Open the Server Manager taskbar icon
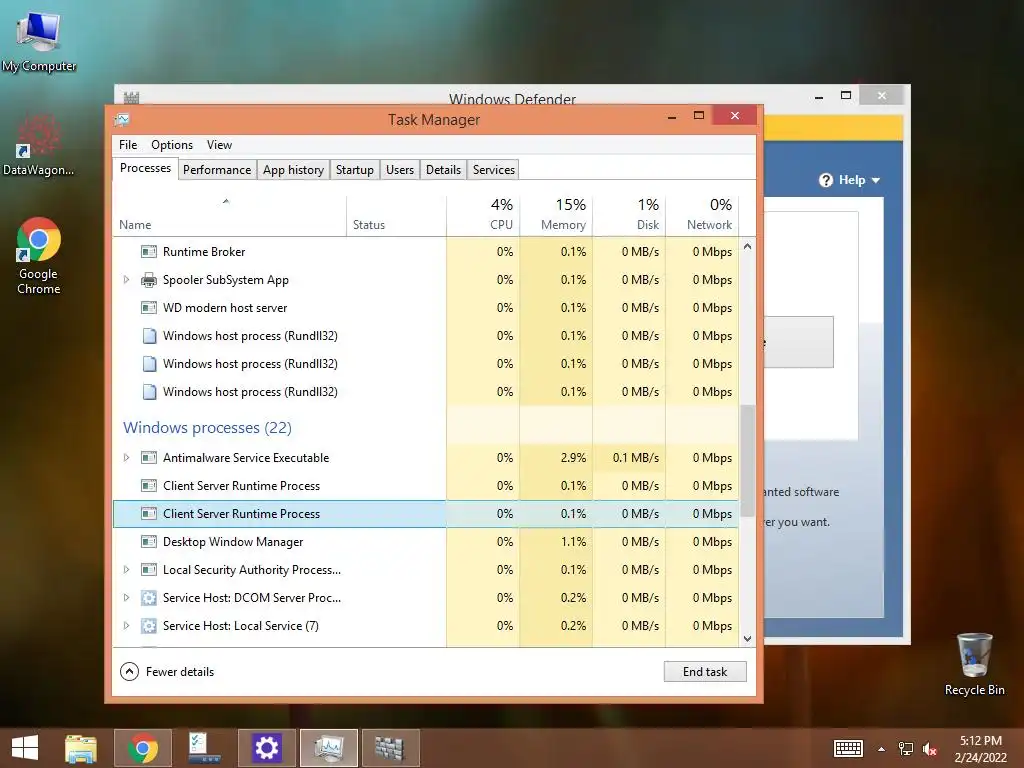The width and height of the screenshot is (1024, 768). (x=204, y=748)
